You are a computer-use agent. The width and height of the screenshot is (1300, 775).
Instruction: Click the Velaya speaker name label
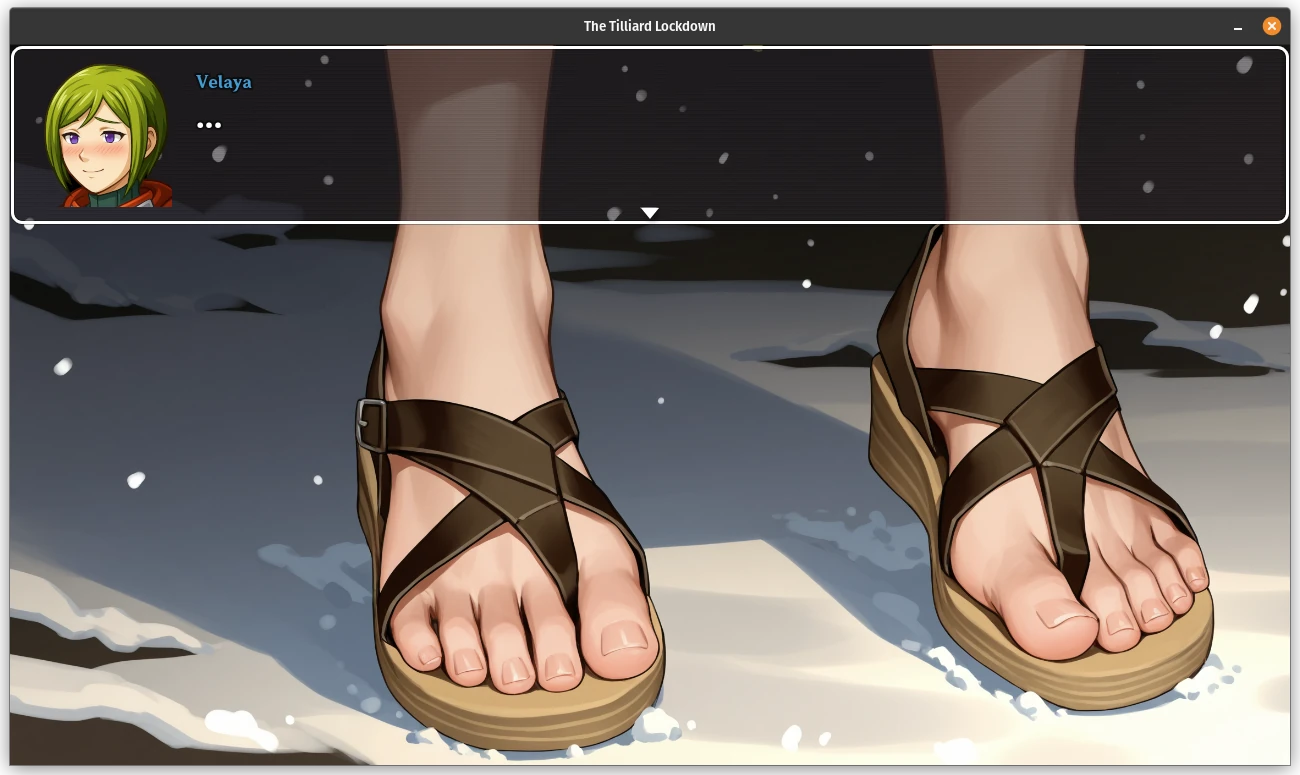(224, 82)
